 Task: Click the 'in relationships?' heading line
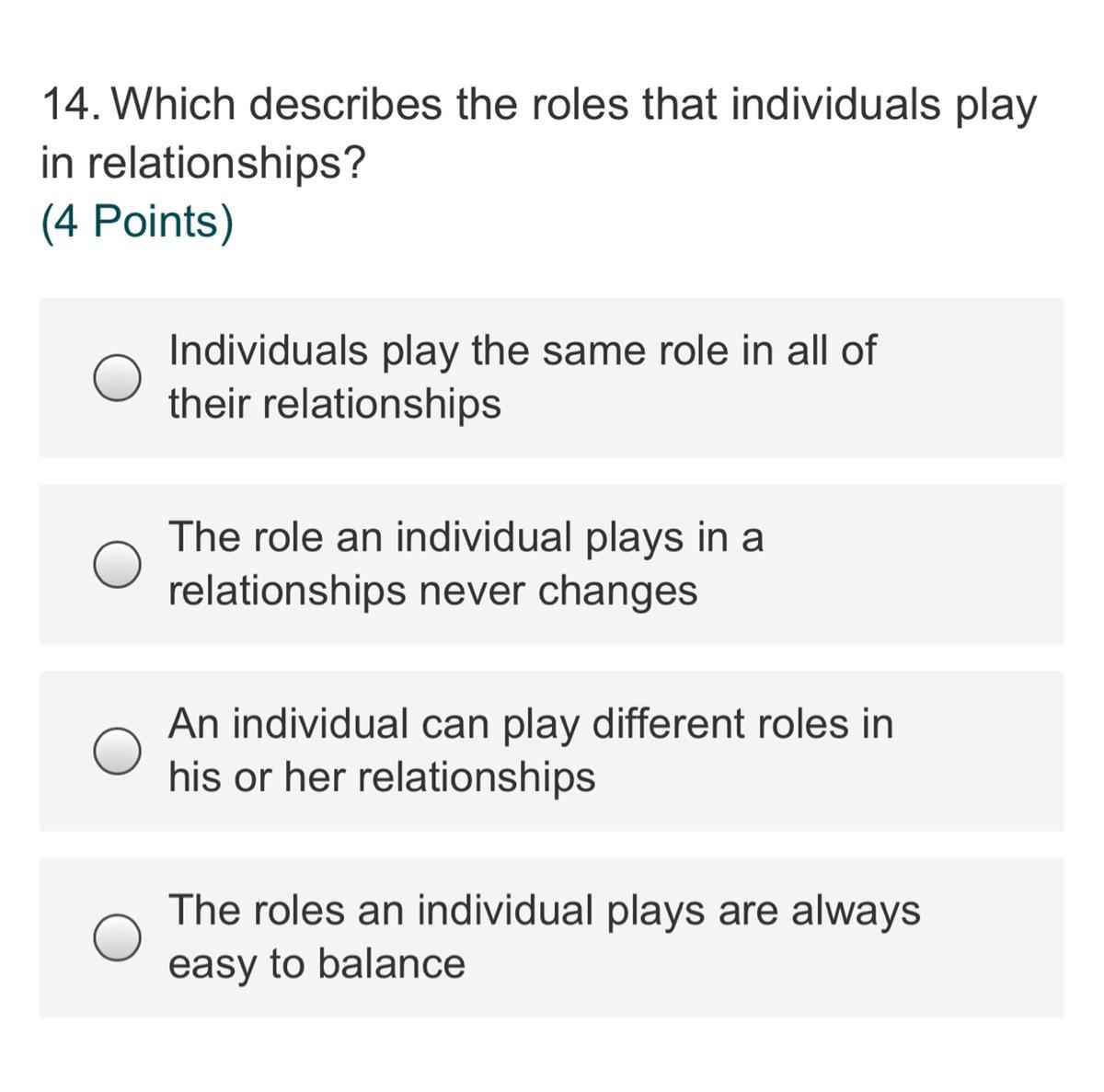203,163
